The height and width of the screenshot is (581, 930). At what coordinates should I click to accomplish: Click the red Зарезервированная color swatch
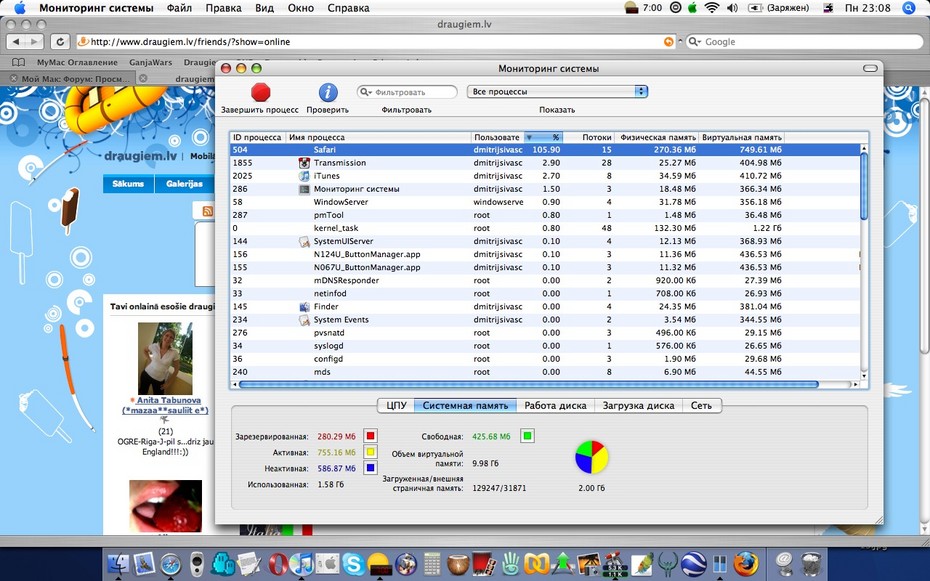(x=371, y=436)
